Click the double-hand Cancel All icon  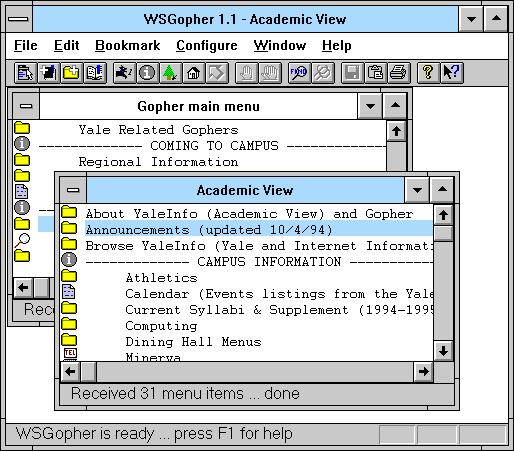click(x=269, y=72)
